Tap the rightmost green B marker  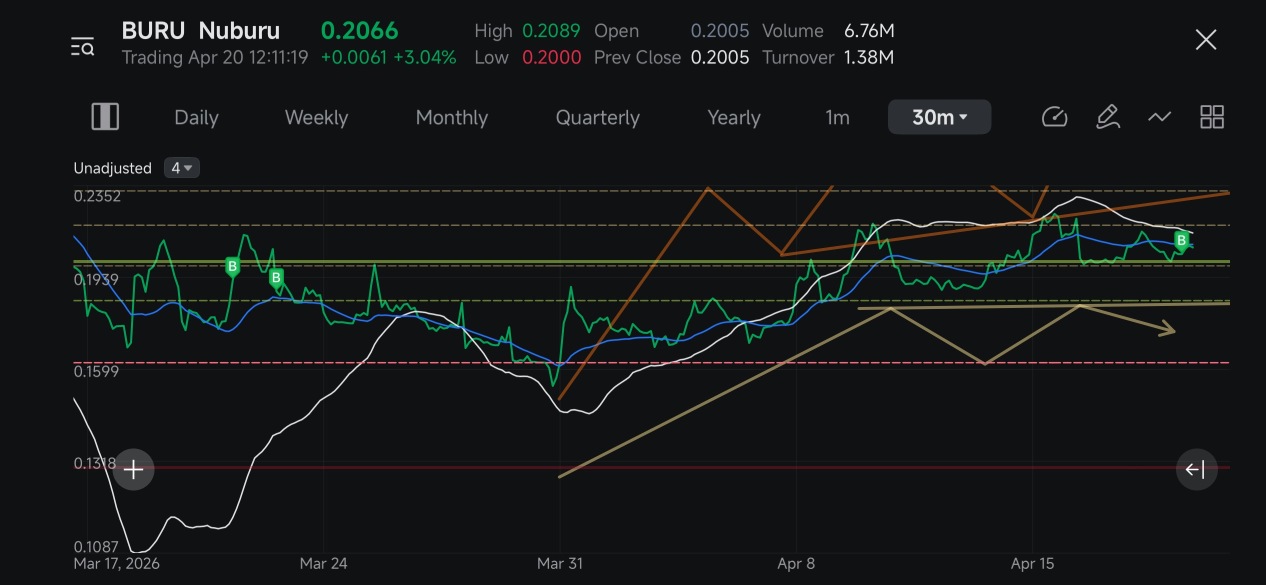coord(1182,240)
